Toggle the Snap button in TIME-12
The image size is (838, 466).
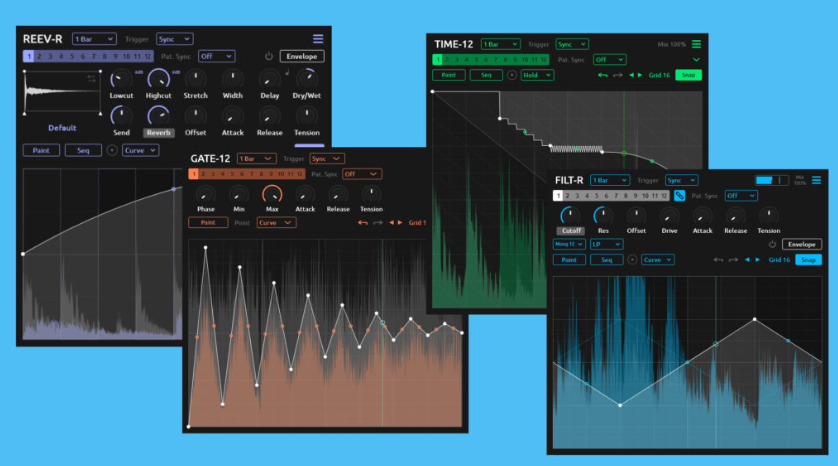688,75
